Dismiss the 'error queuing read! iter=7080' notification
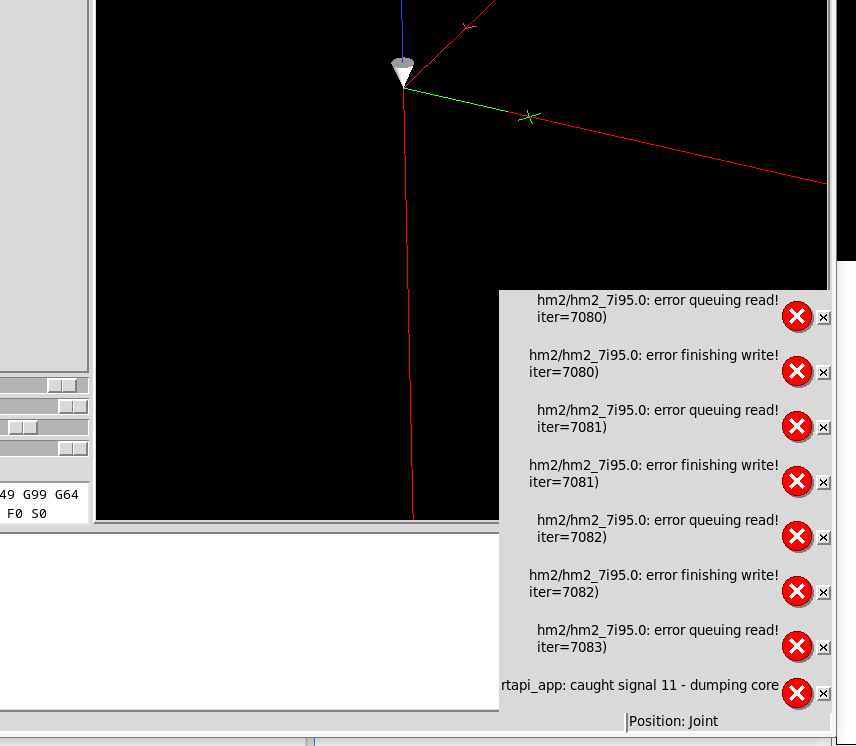The width and height of the screenshot is (856, 746). [824, 318]
